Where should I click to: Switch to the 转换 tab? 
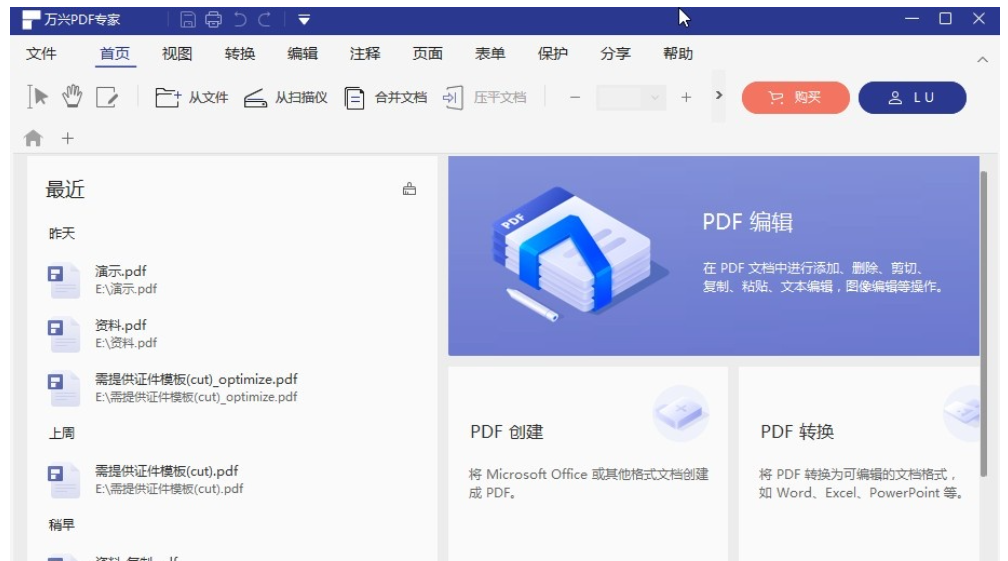[x=240, y=54]
